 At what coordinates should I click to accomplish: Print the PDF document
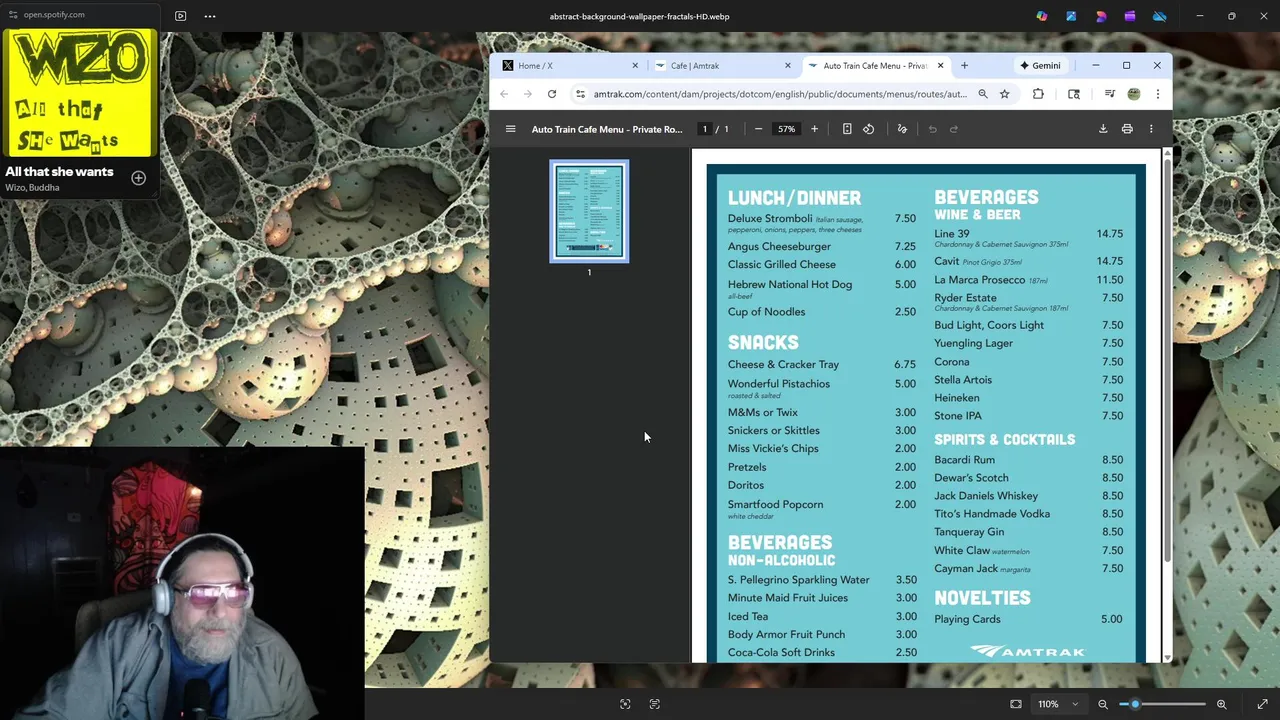coord(1127,129)
